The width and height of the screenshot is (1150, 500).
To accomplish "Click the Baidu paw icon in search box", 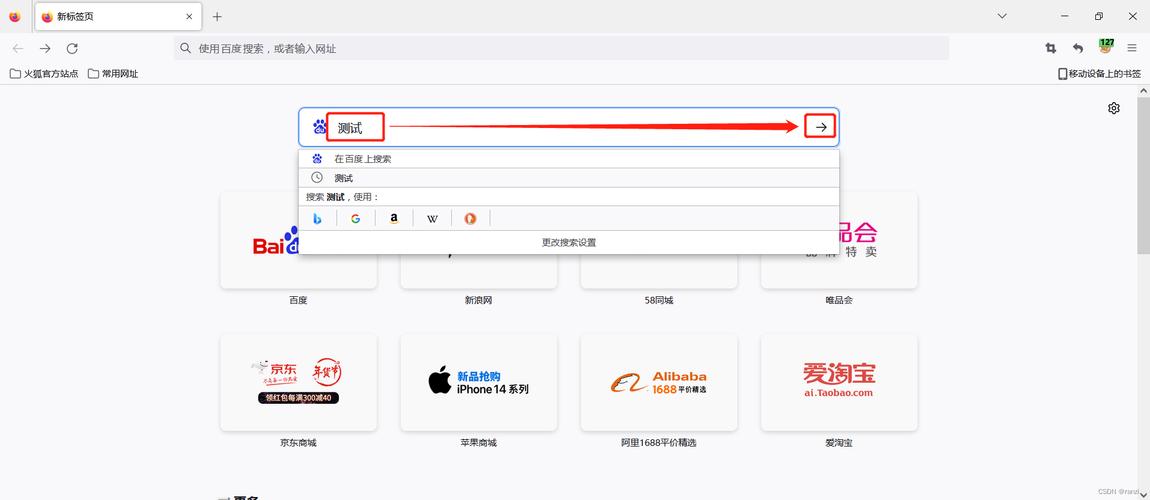I will click(x=318, y=127).
